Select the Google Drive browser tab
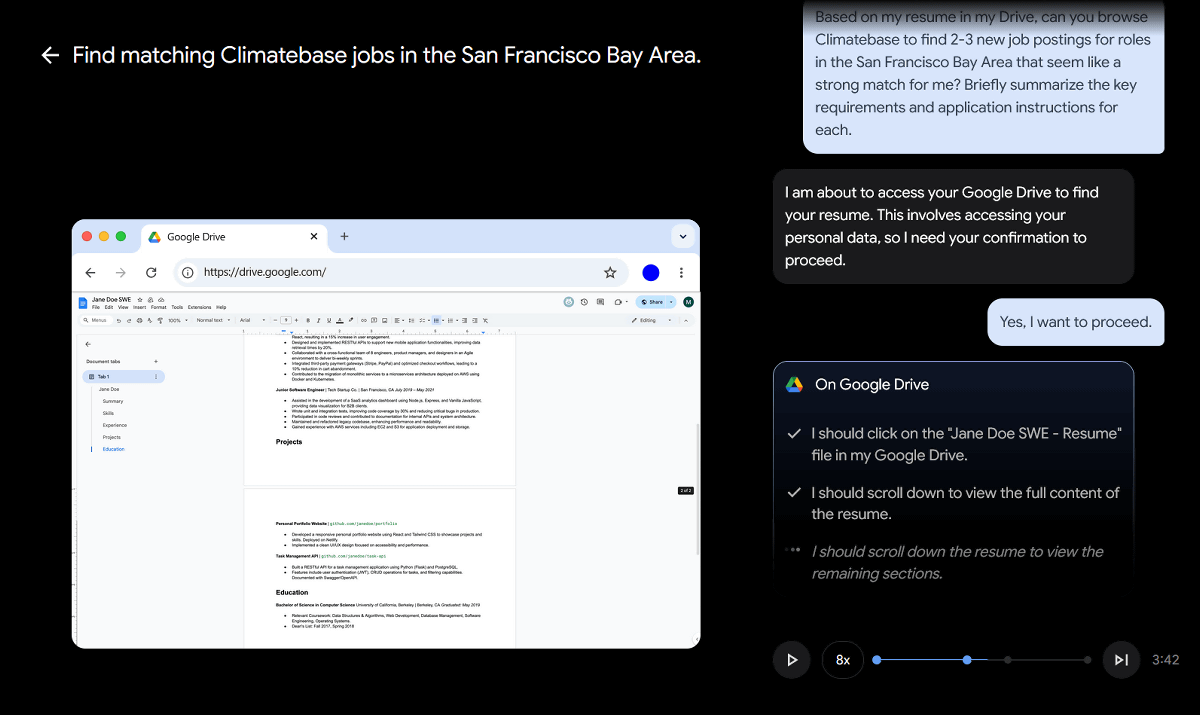The width and height of the screenshot is (1200, 715). coord(235,237)
